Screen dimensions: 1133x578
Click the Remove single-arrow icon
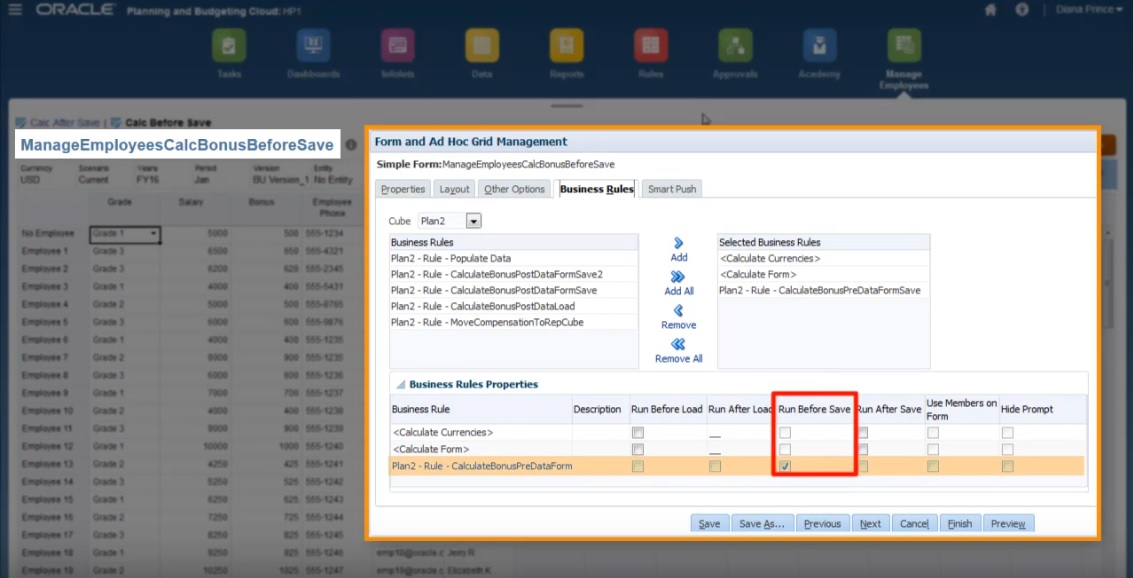pos(678,311)
